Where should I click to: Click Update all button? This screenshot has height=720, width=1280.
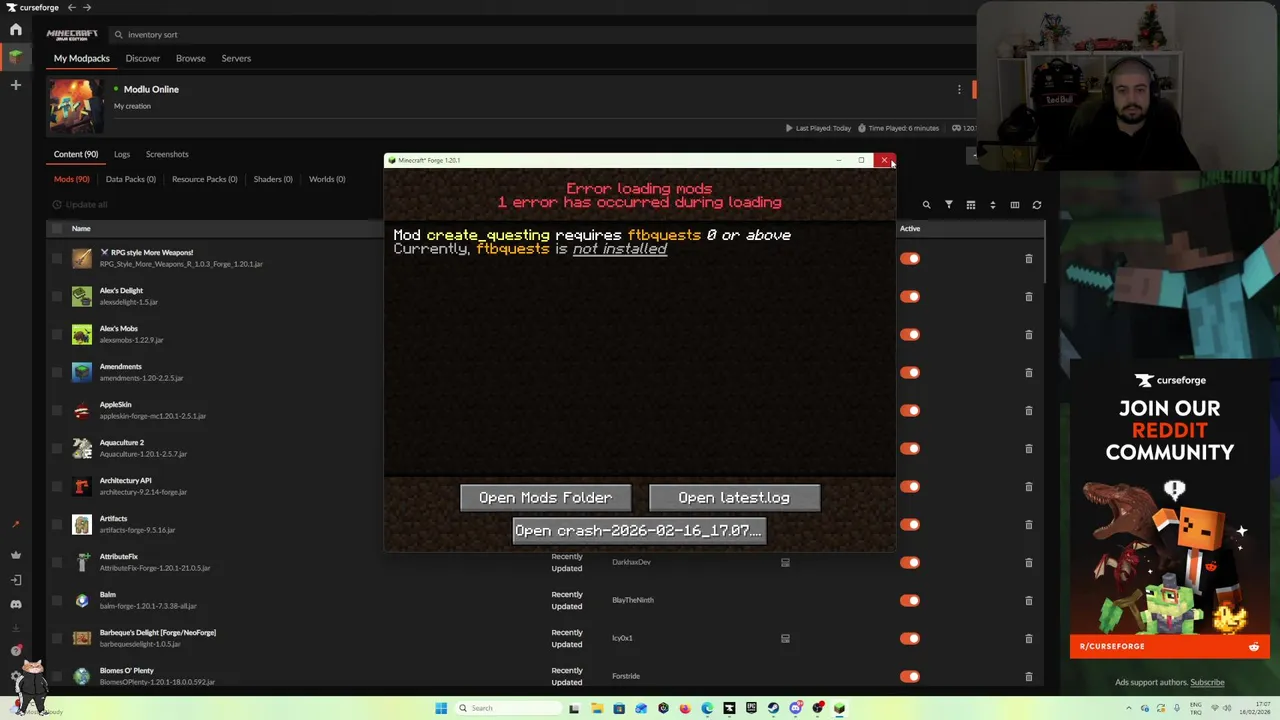(80, 205)
